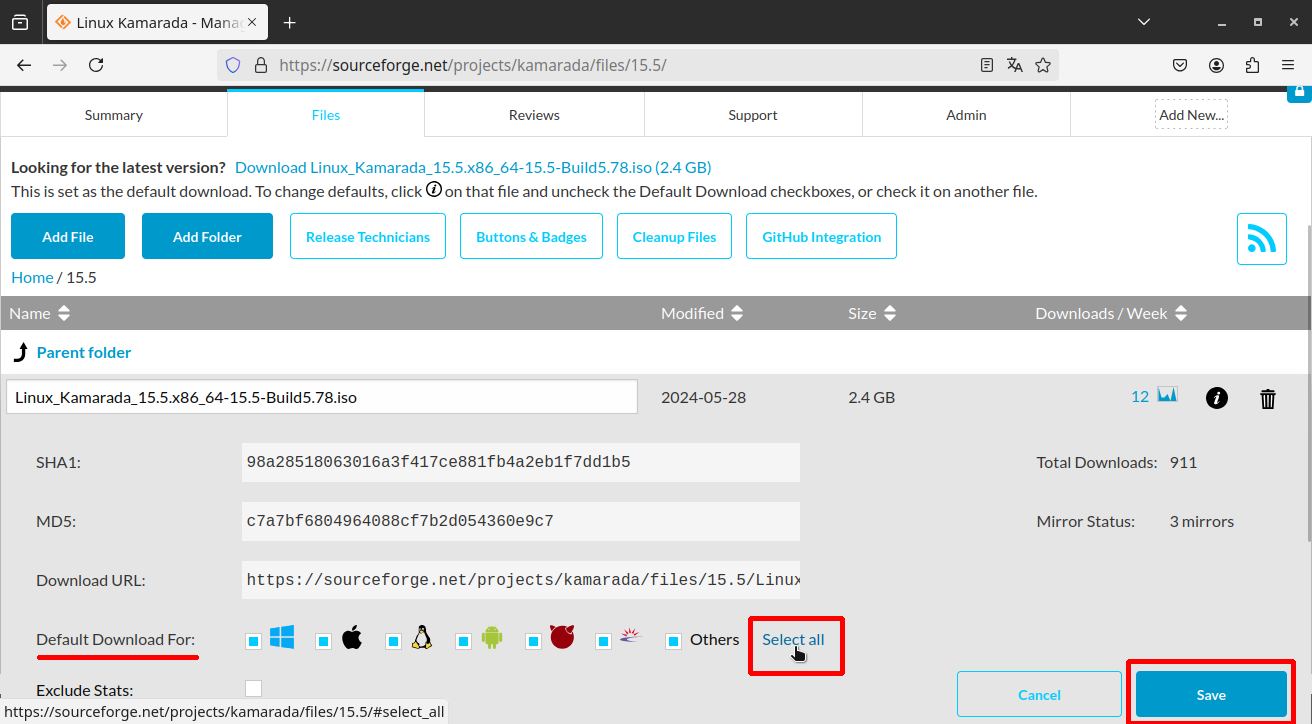The height and width of the screenshot is (724, 1312).
Task: Click the Add New... tab
Action: pyautogui.click(x=1191, y=115)
